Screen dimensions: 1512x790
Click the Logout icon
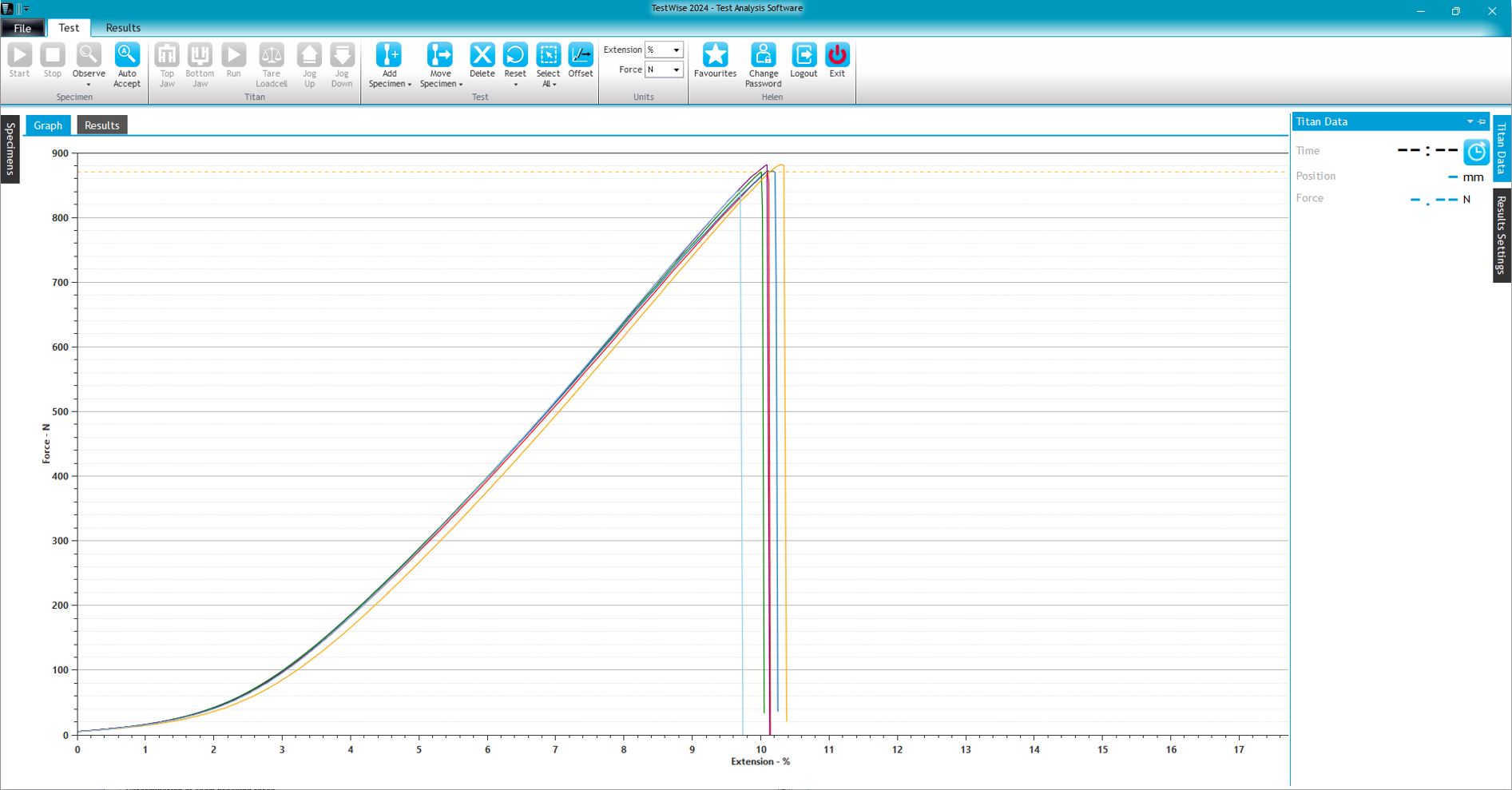tap(804, 56)
